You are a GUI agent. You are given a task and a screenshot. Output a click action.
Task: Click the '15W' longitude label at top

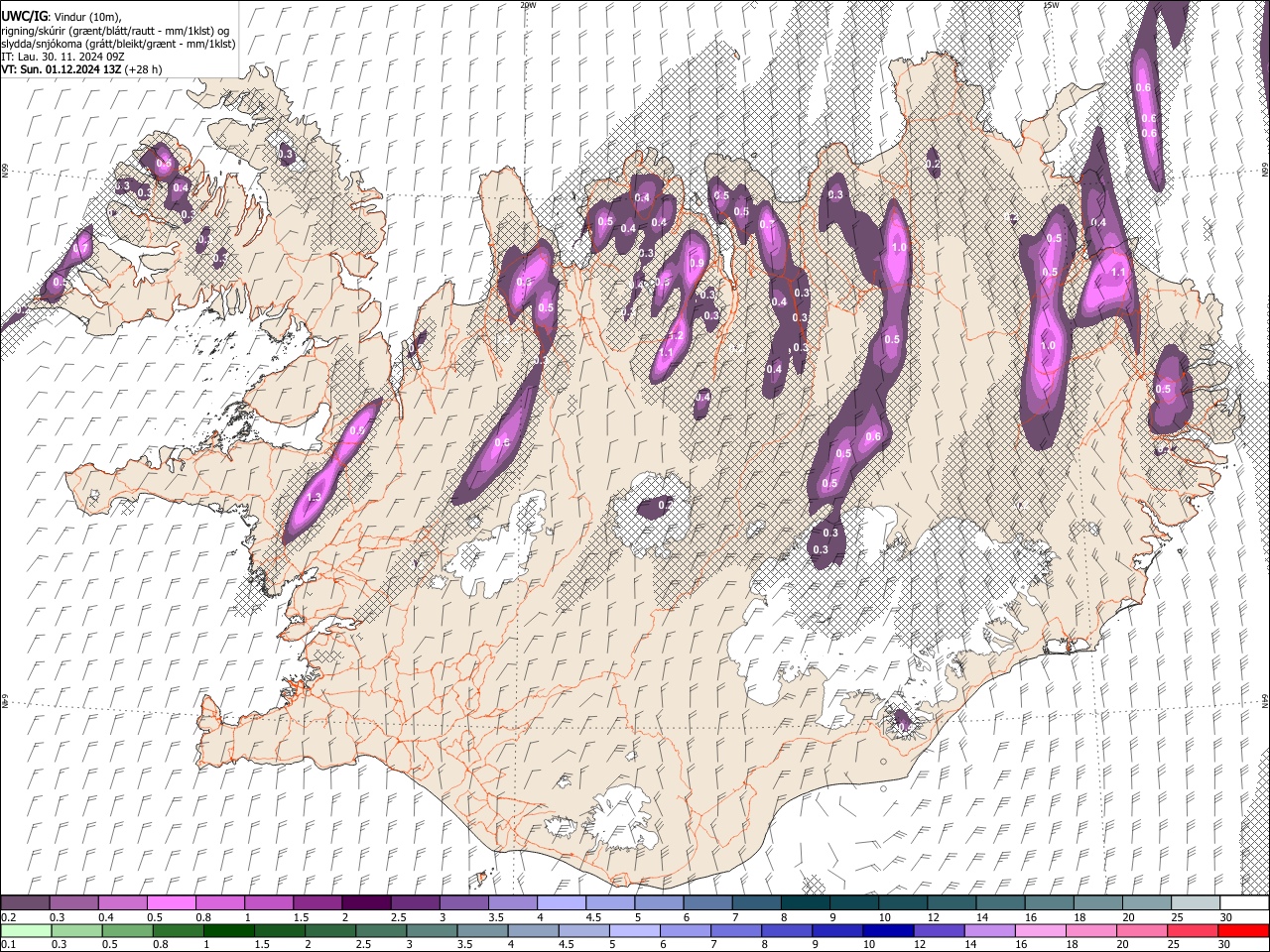1050,5
